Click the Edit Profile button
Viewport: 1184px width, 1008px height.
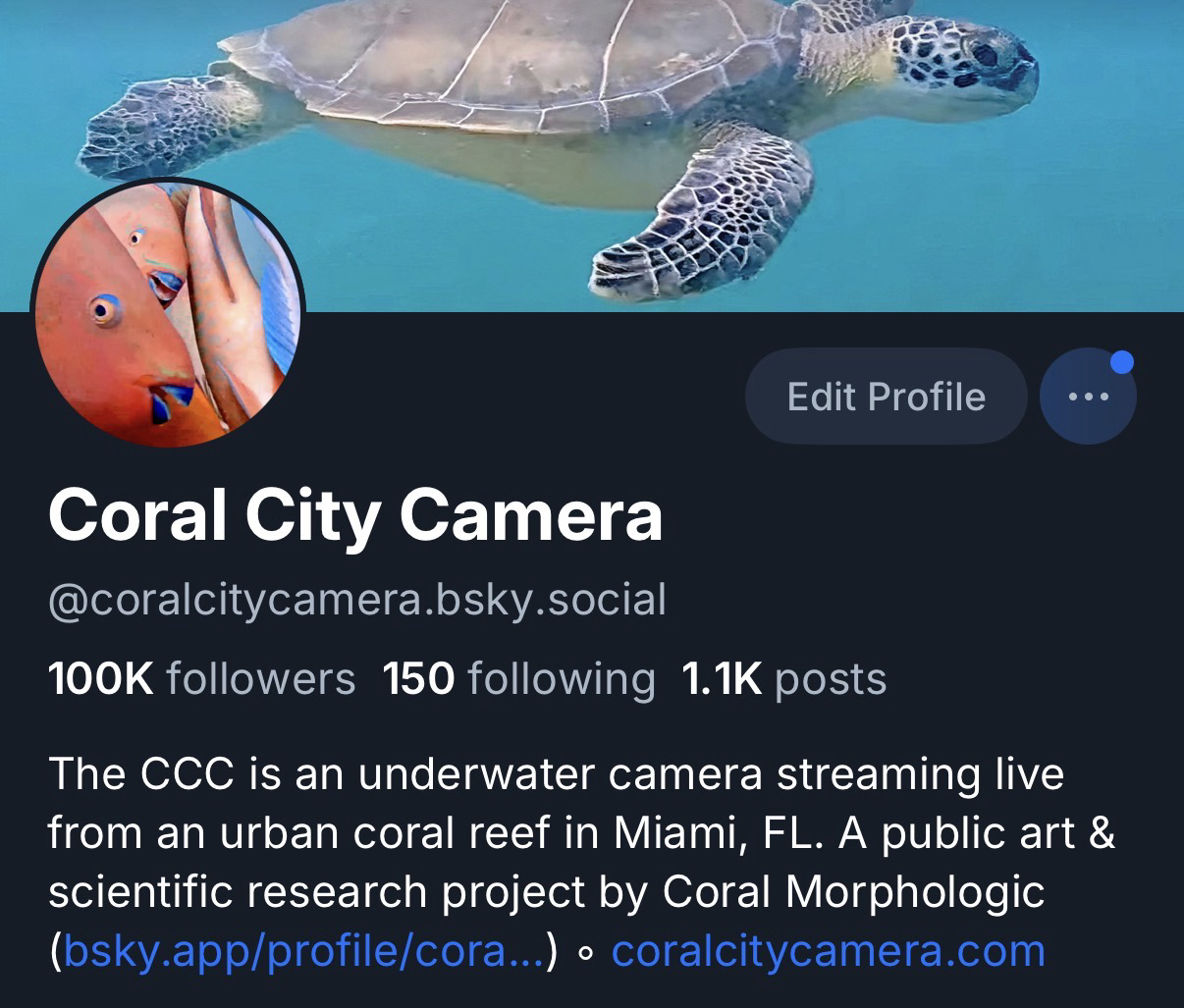[x=886, y=397]
